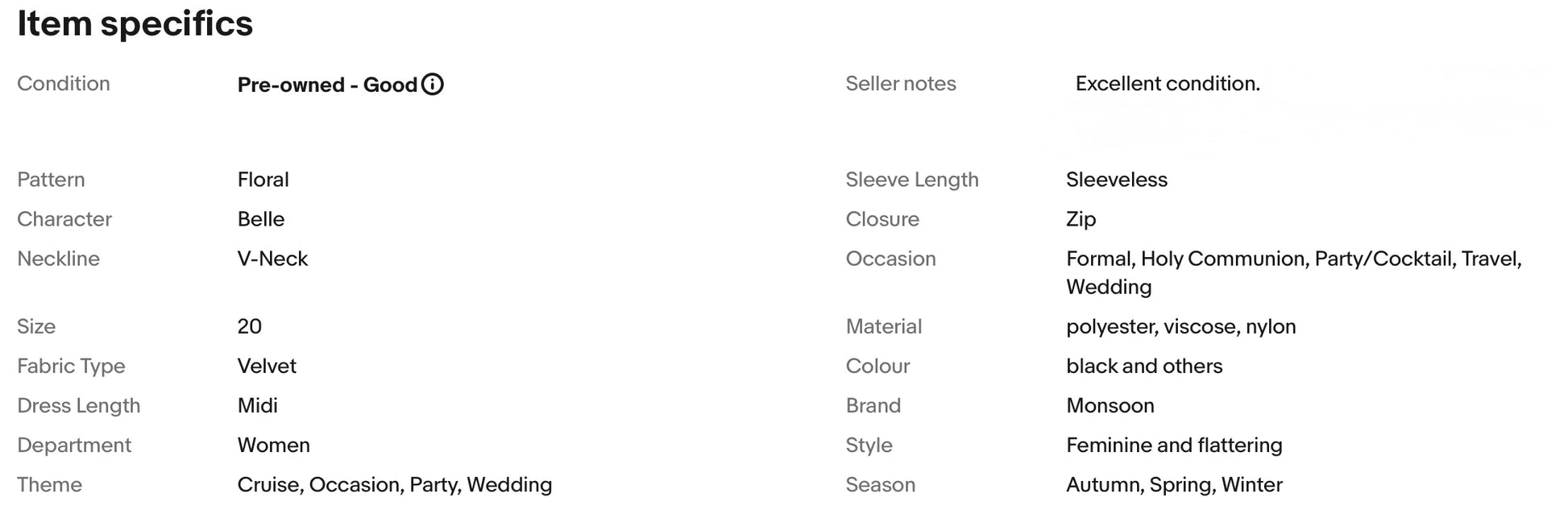
Task: Select the Floral pattern value
Action: [263, 180]
